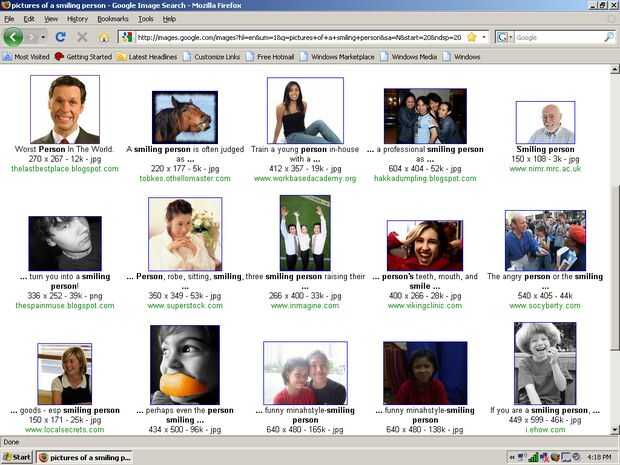Open the Bookmarks menu
Viewport: 620px width, 465px height.
click(x=113, y=19)
